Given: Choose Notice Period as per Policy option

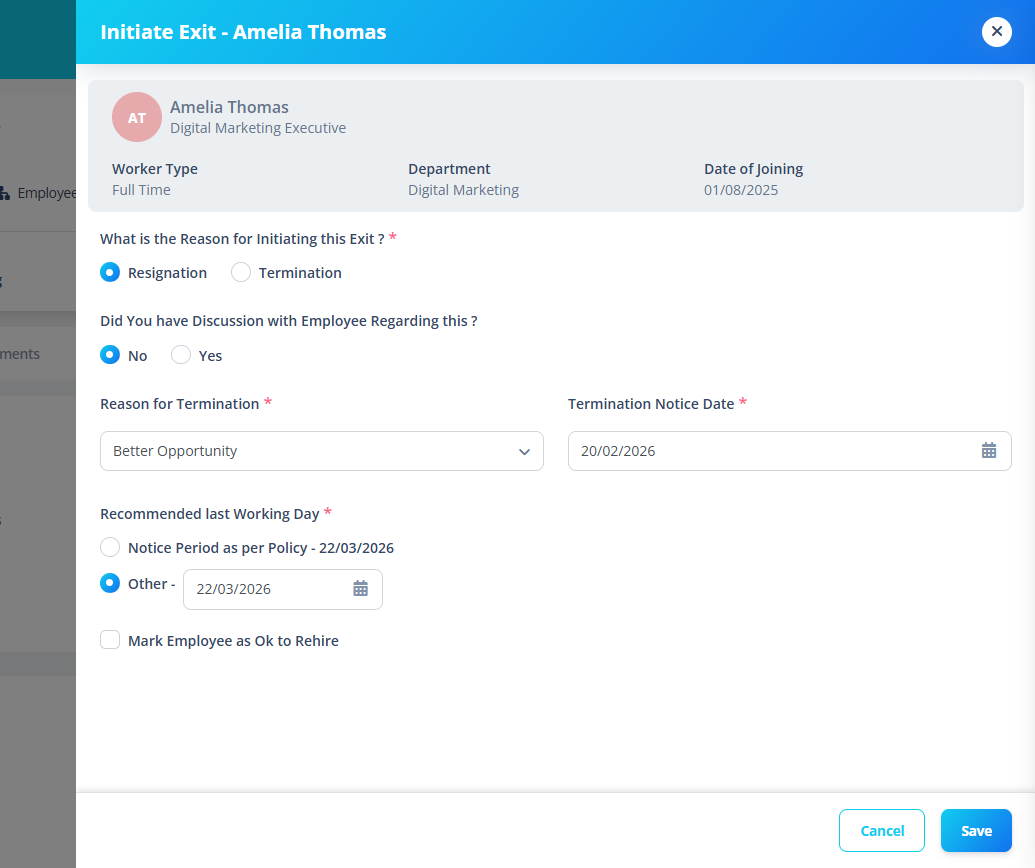Looking at the screenshot, I should [x=110, y=547].
